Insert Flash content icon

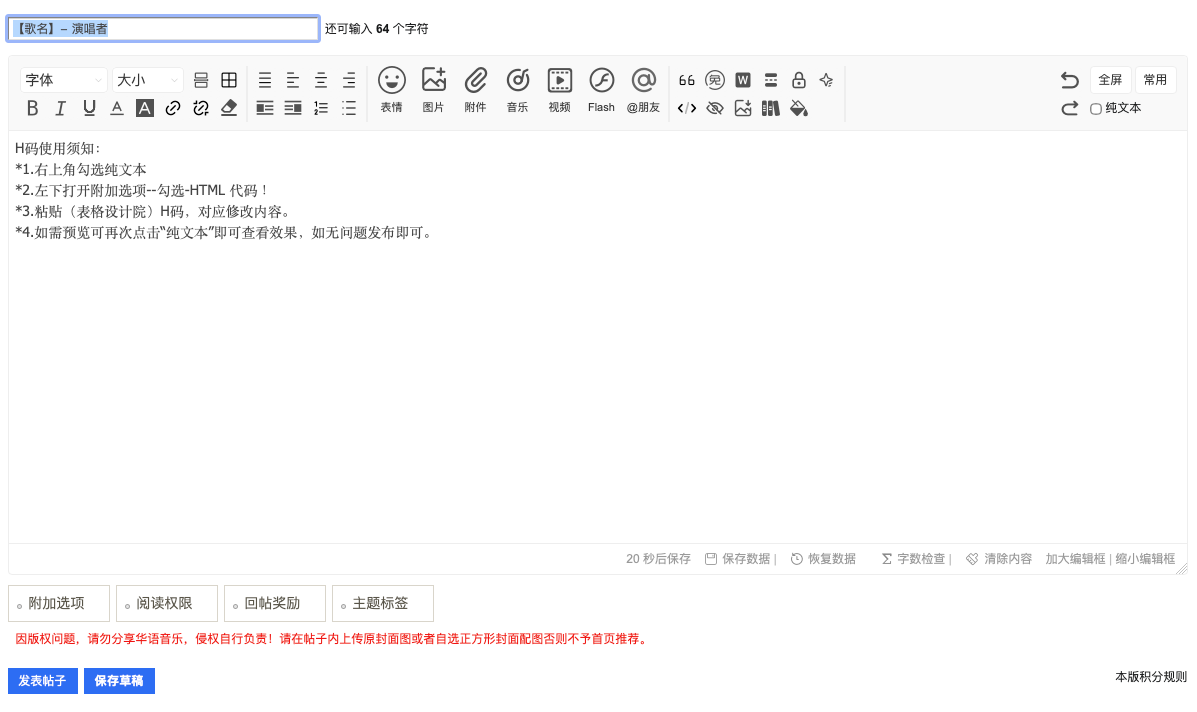click(602, 90)
